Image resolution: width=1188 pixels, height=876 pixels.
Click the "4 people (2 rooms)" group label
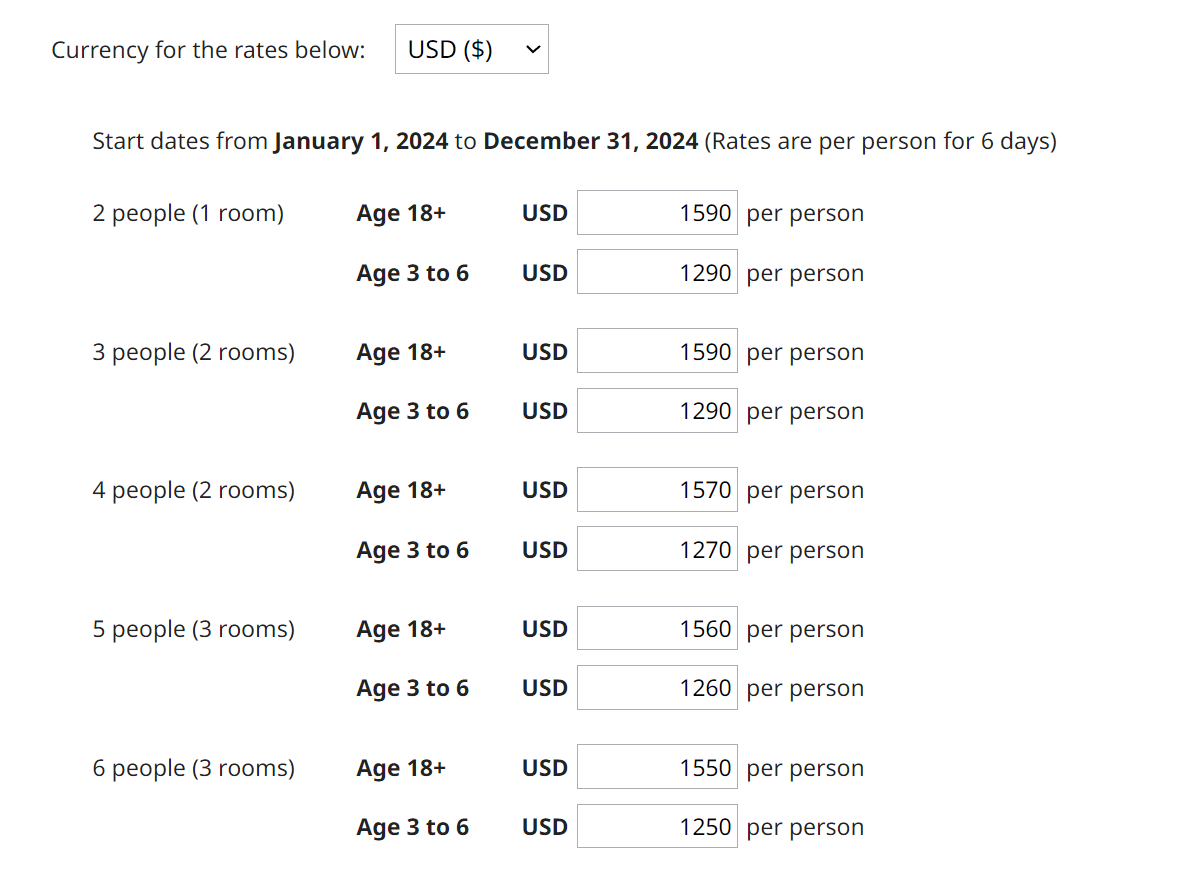point(194,490)
